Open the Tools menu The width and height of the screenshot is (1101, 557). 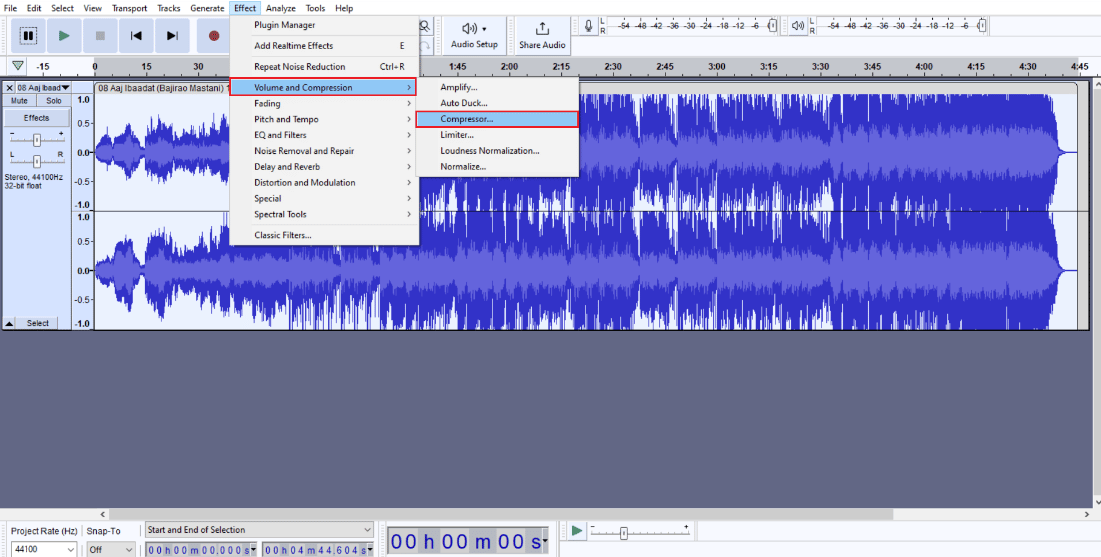[x=315, y=8]
